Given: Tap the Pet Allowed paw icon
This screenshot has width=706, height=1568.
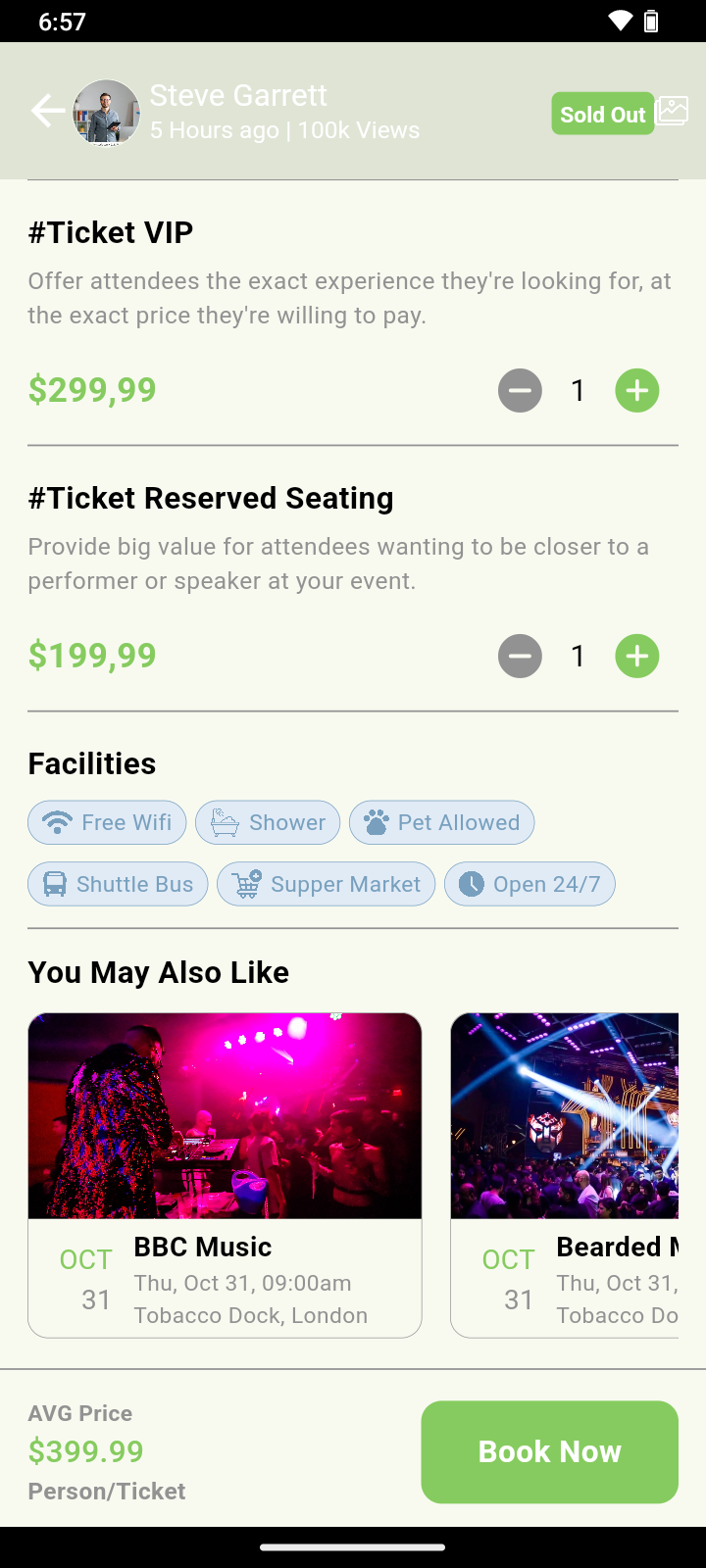Looking at the screenshot, I should click(x=376, y=822).
